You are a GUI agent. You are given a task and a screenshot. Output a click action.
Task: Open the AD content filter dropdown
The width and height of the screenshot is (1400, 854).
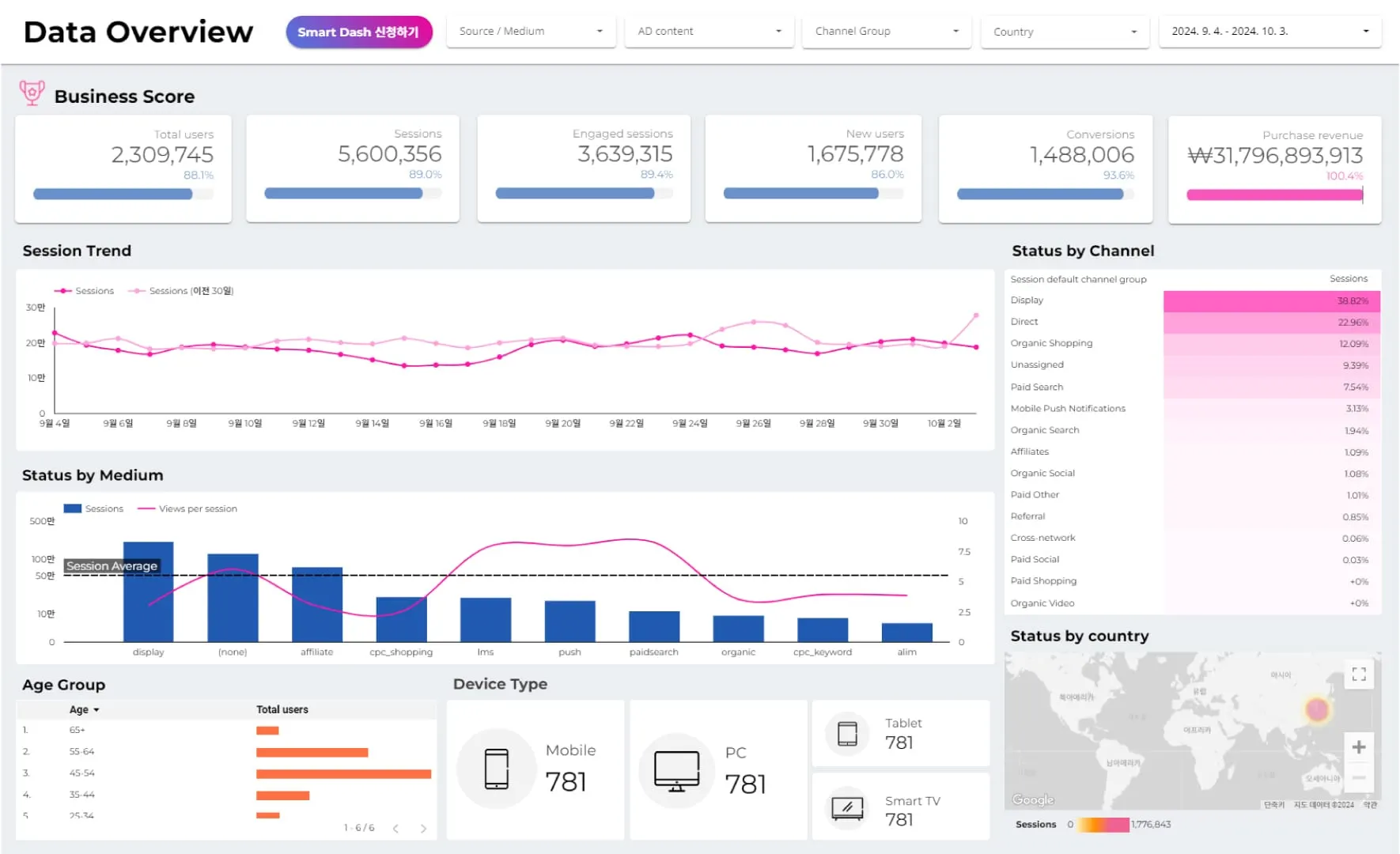pos(709,32)
